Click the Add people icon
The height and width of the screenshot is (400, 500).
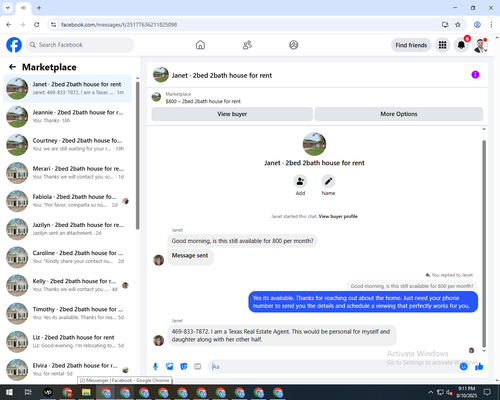[x=300, y=181]
